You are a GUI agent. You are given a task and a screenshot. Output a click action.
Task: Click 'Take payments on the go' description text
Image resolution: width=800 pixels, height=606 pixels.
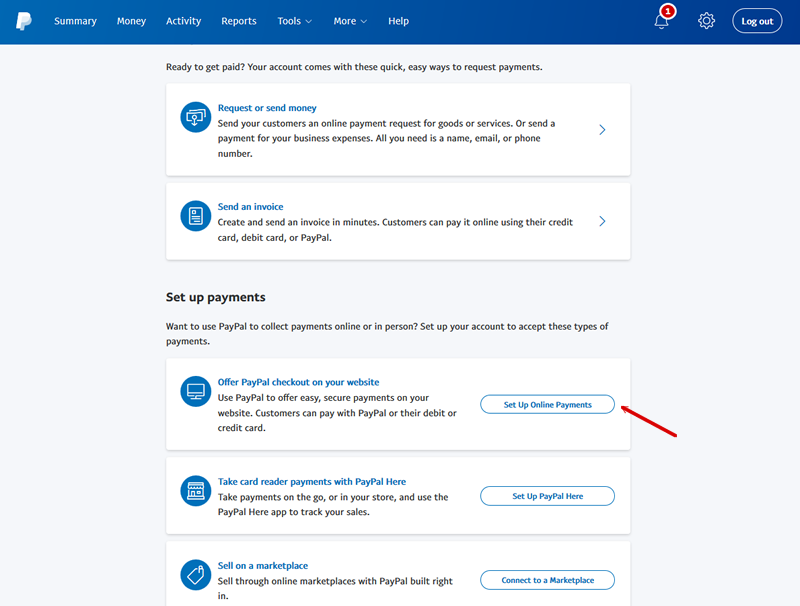tap(333, 504)
